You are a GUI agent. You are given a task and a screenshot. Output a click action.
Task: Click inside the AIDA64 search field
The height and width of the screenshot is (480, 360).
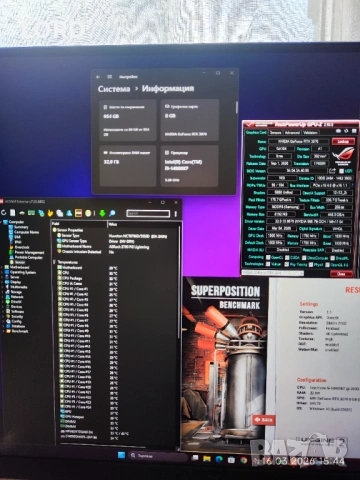pyautogui.click(x=148, y=213)
